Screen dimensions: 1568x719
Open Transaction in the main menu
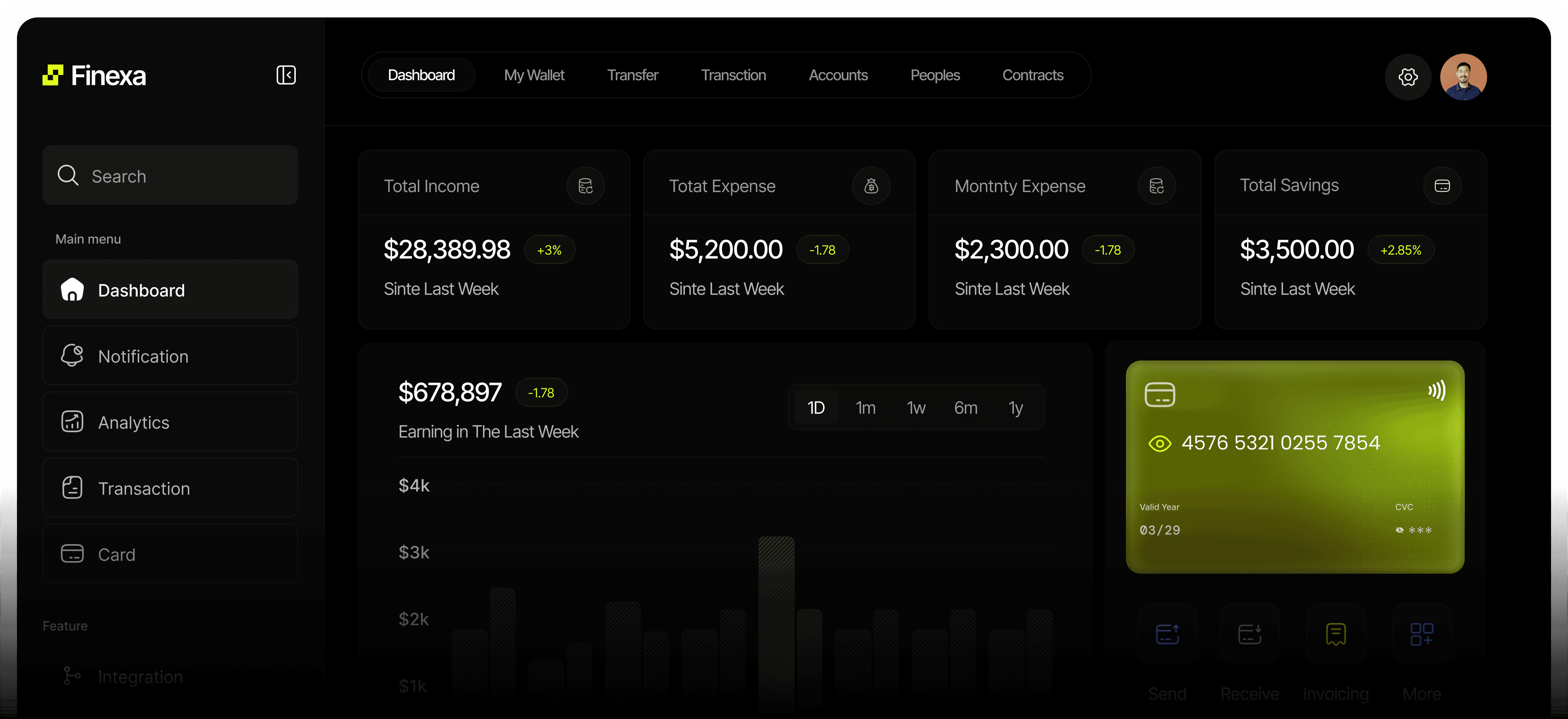(x=170, y=488)
